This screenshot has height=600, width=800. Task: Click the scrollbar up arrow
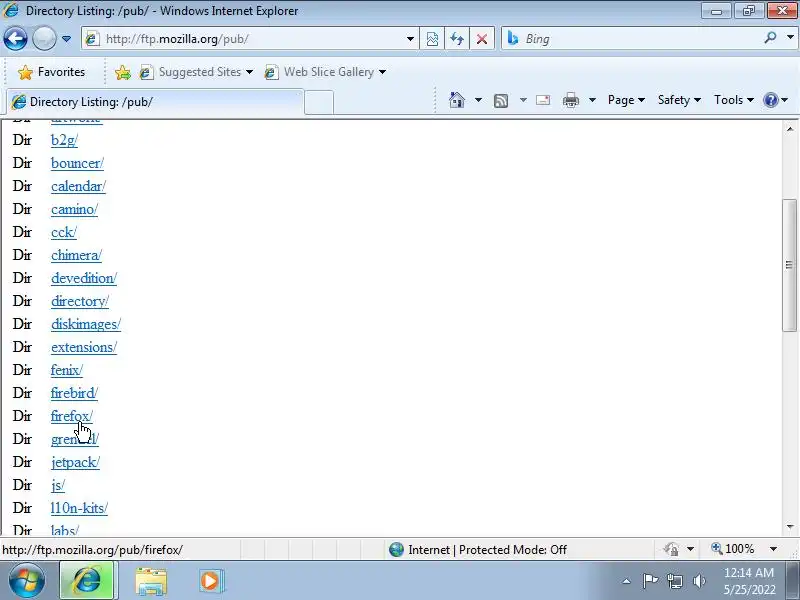click(x=790, y=129)
